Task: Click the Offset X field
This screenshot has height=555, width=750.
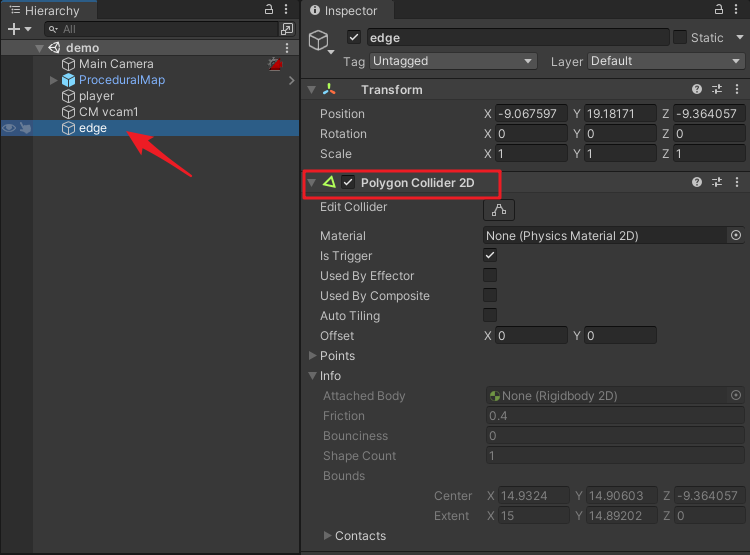Action: point(531,335)
